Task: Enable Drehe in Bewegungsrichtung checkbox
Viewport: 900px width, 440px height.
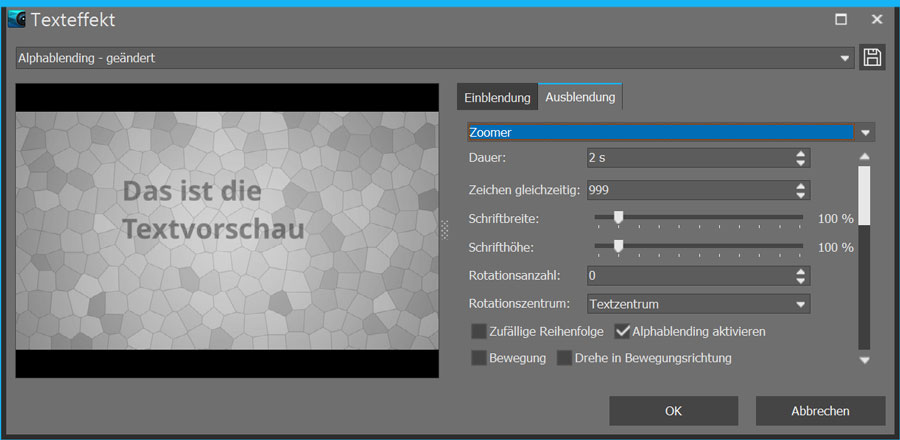Action: click(564, 358)
